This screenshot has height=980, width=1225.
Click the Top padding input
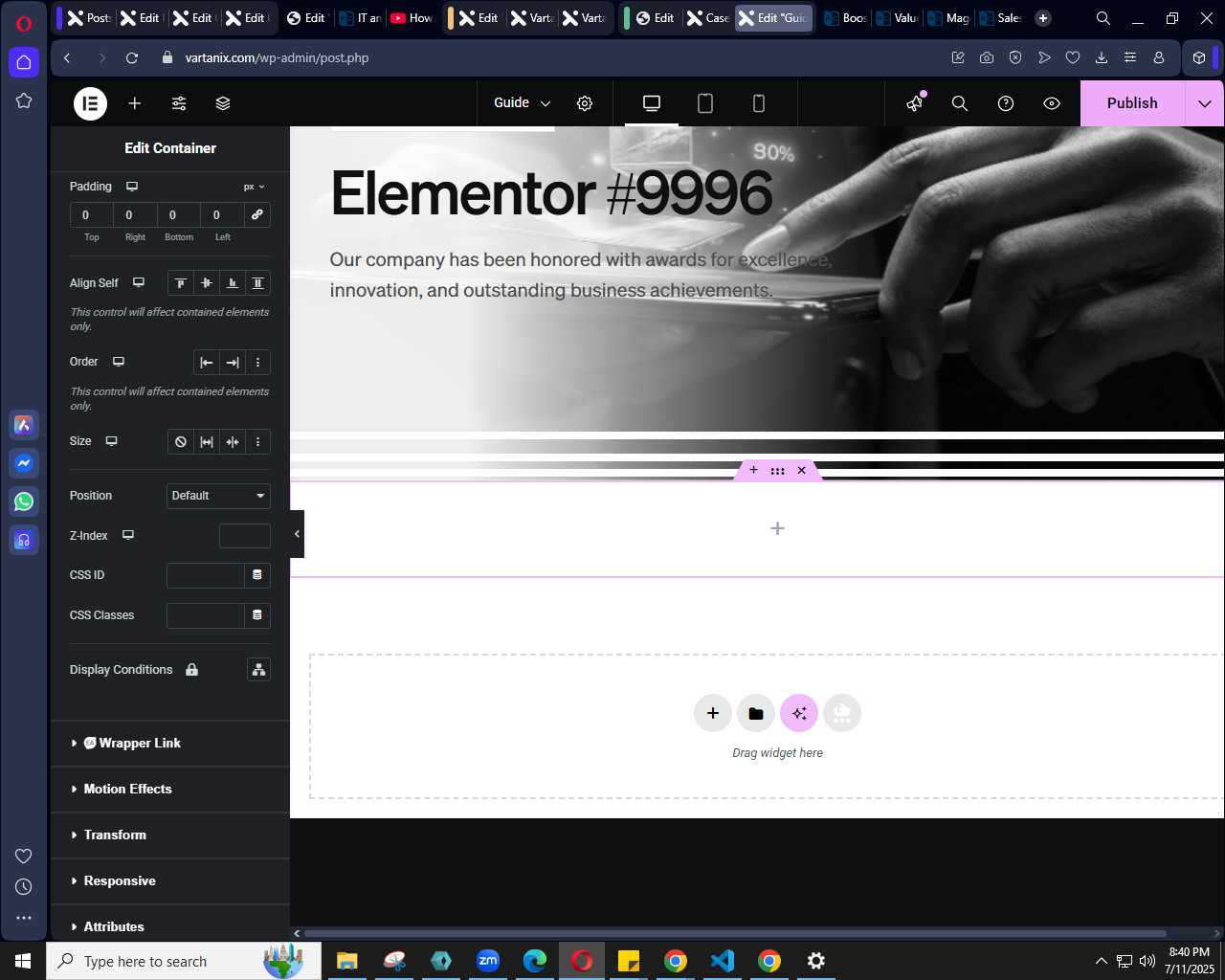pyautogui.click(x=92, y=215)
